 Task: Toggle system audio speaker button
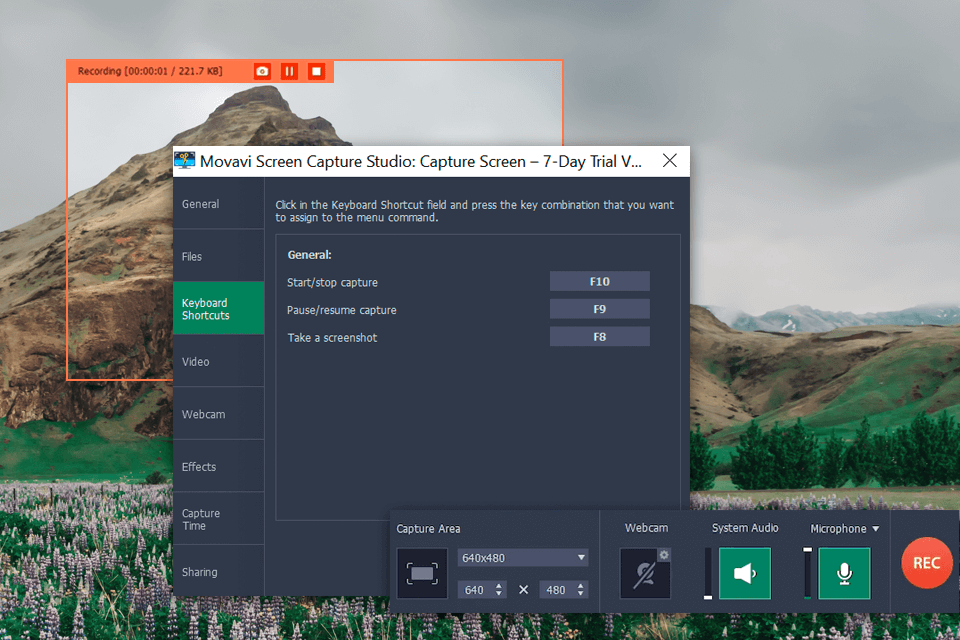745,573
